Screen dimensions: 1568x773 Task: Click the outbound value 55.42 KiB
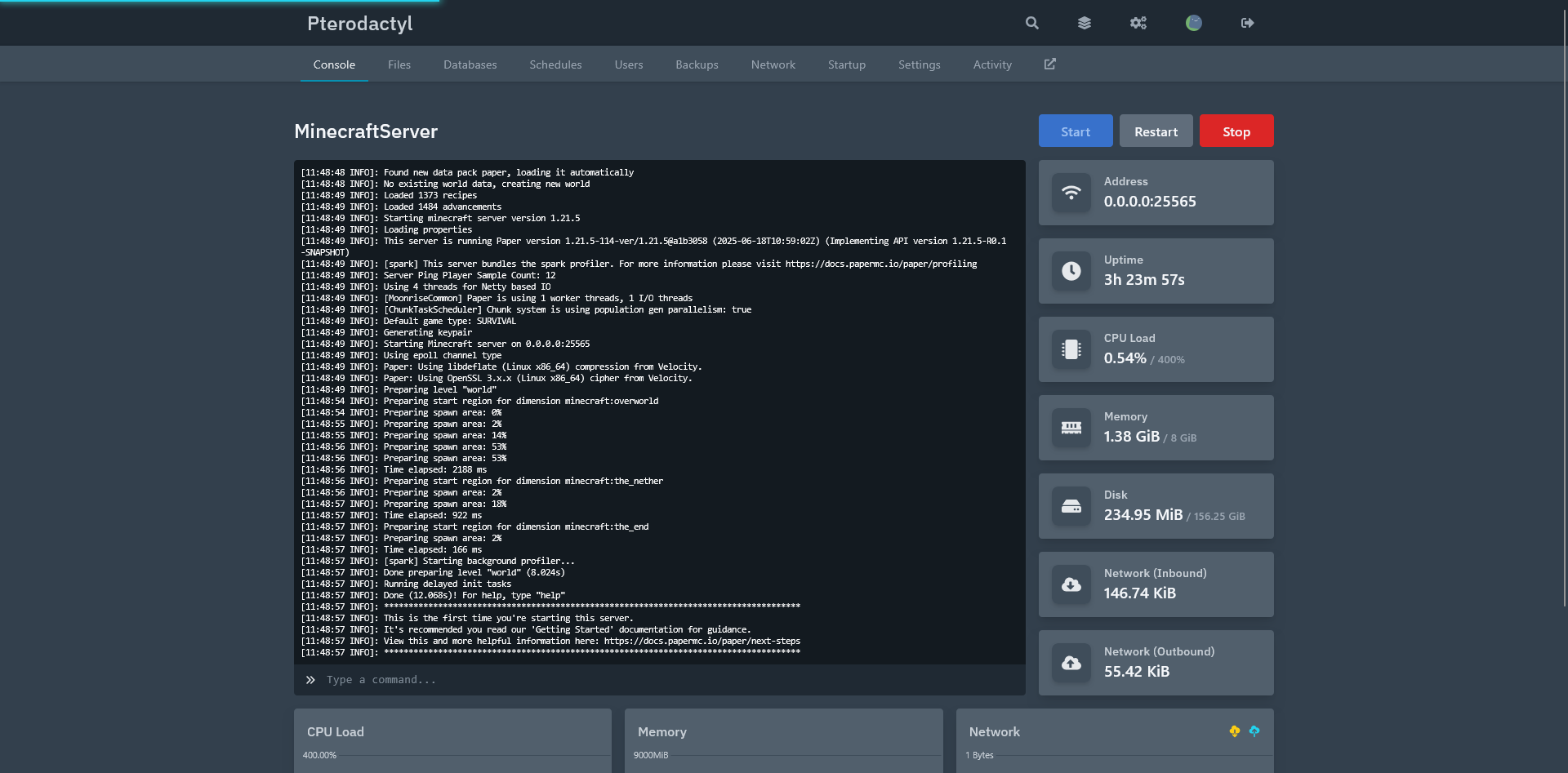[1137, 672]
